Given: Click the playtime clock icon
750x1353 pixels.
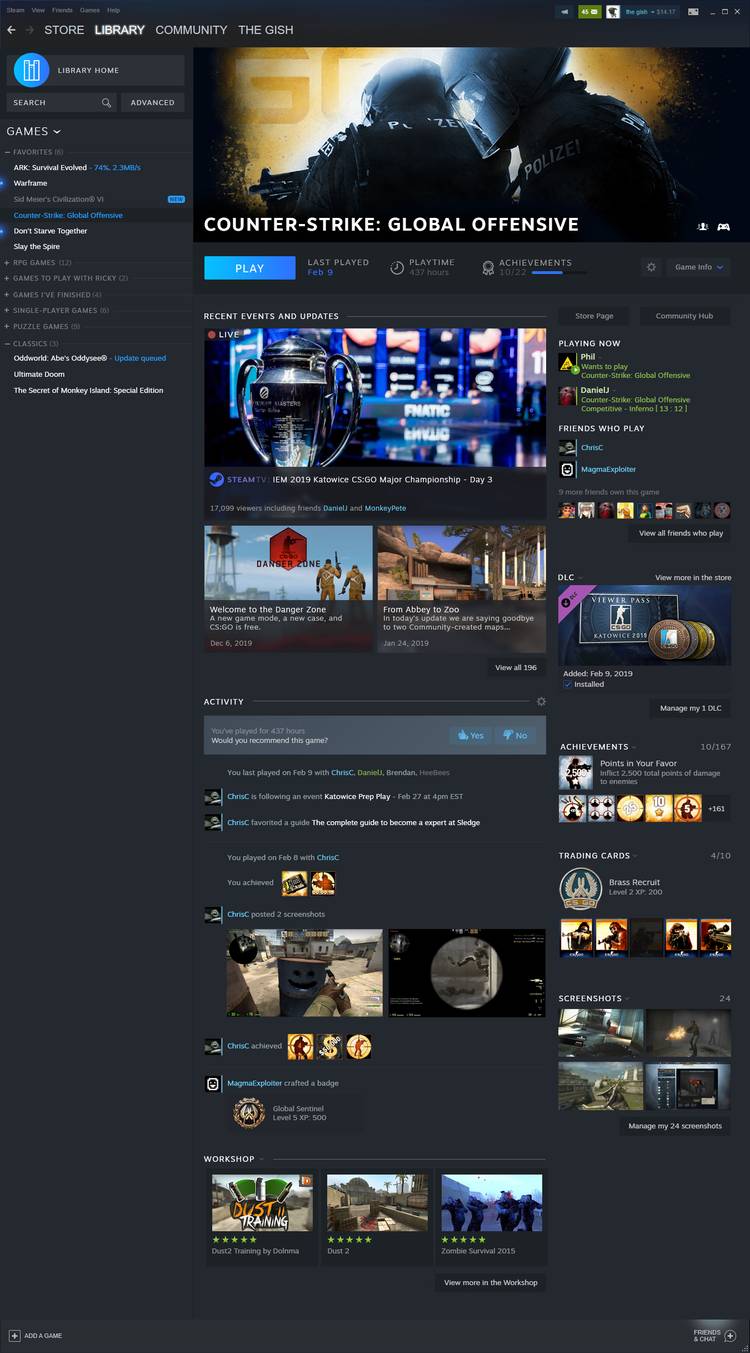Looking at the screenshot, I should click(x=397, y=267).
